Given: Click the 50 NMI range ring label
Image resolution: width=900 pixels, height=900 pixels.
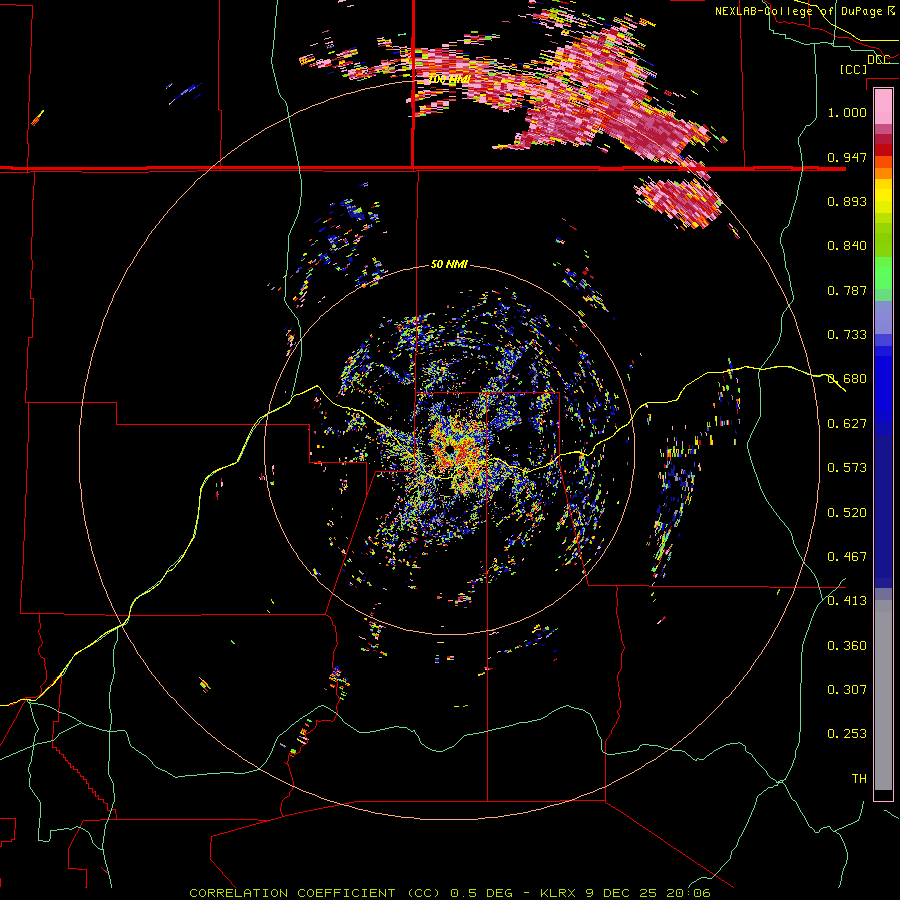Looking at the screenshot, I should point(449,265).
